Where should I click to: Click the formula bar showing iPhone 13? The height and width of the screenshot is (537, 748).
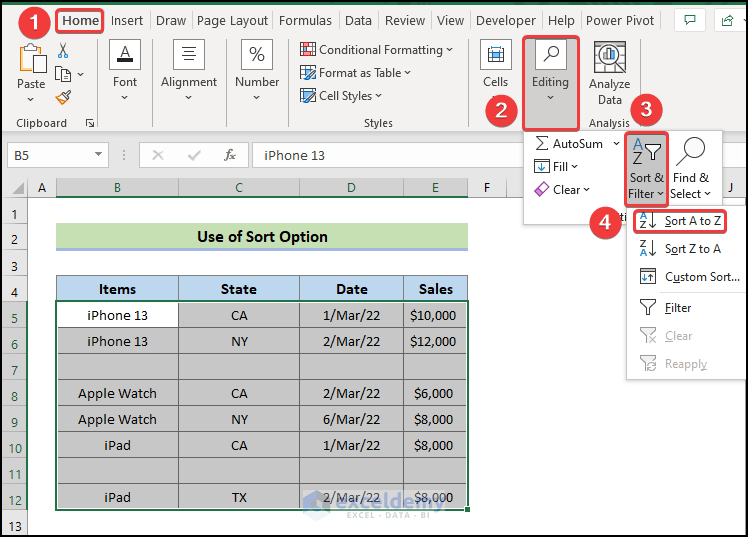tap(386, 155)
